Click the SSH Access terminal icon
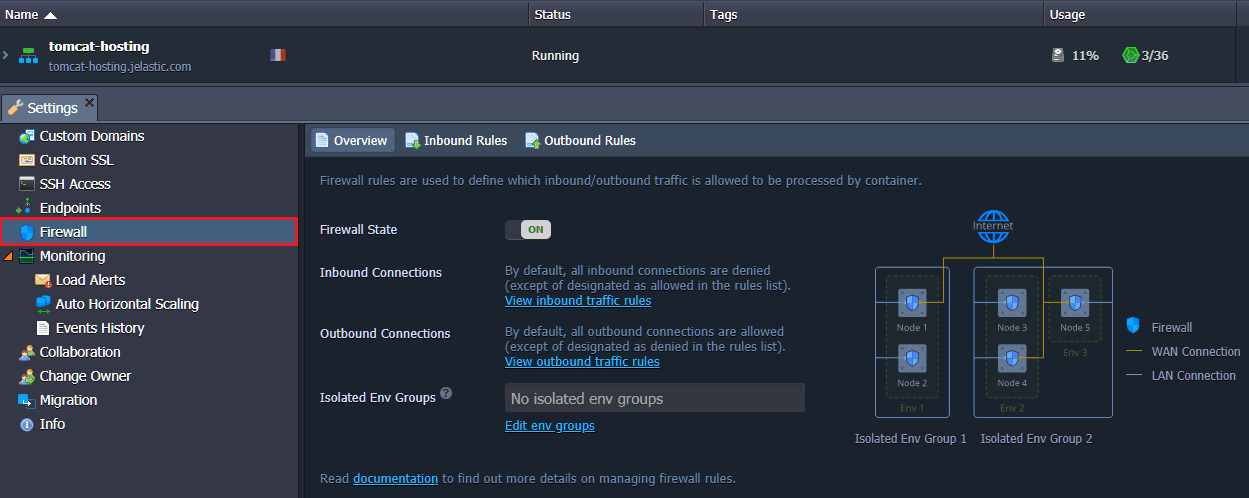 point(27,184)
